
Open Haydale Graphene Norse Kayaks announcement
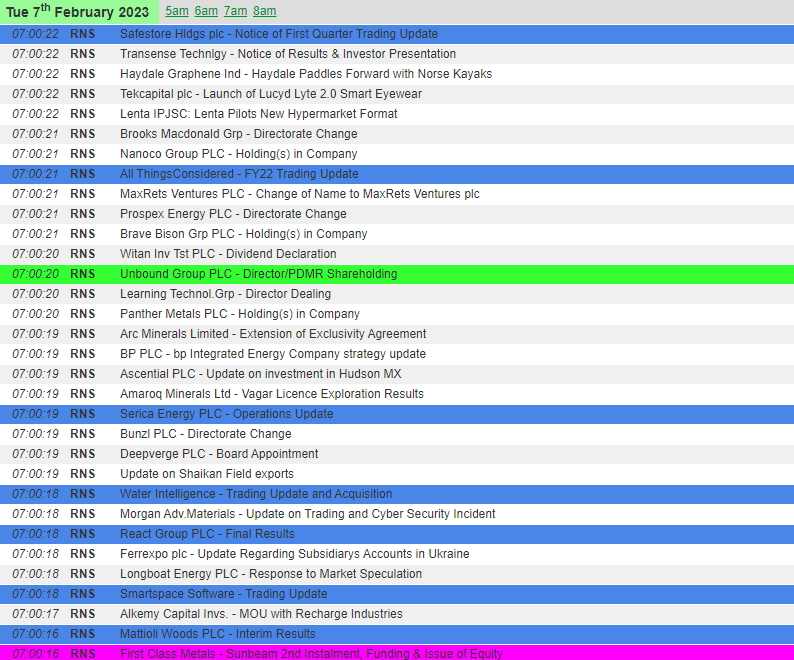click(x=306, y=74)
